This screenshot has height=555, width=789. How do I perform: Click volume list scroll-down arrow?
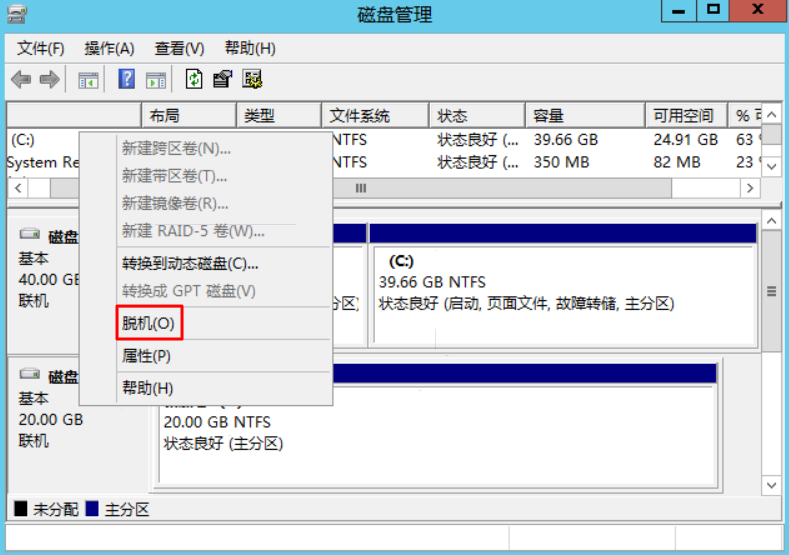pos(771,167)
